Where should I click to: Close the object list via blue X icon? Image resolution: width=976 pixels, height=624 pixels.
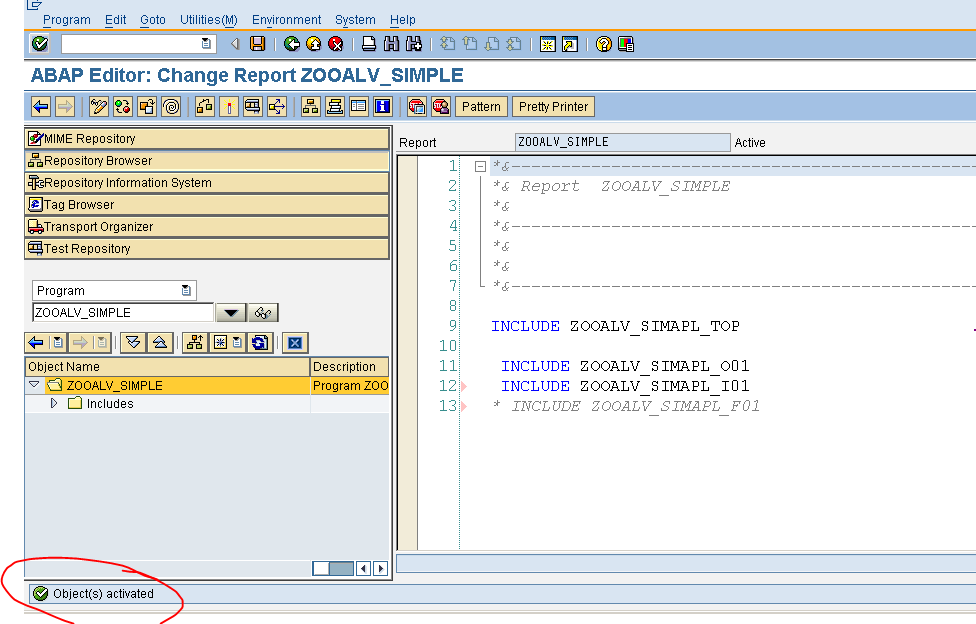(293, 340)
